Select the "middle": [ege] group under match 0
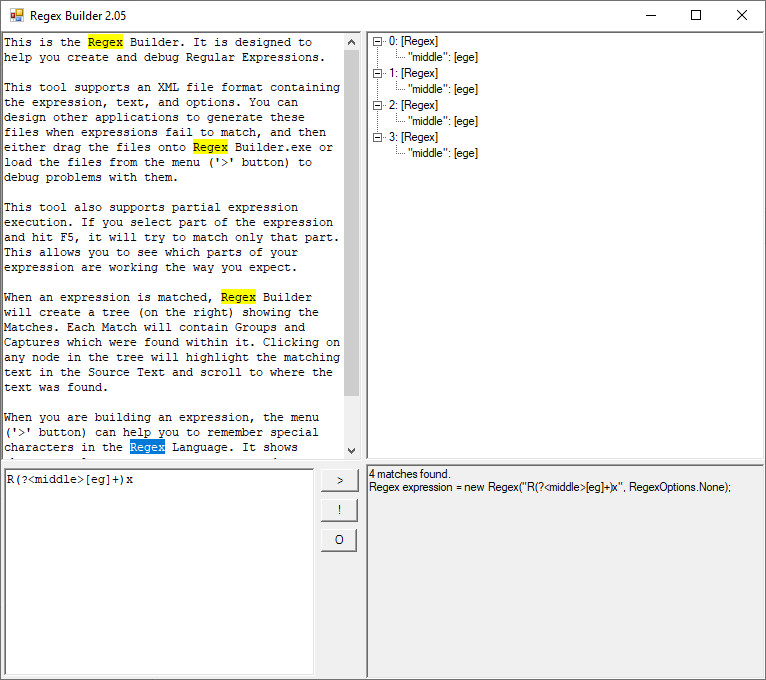This screenshot has height=680, width=766. (x=443, y=57)
